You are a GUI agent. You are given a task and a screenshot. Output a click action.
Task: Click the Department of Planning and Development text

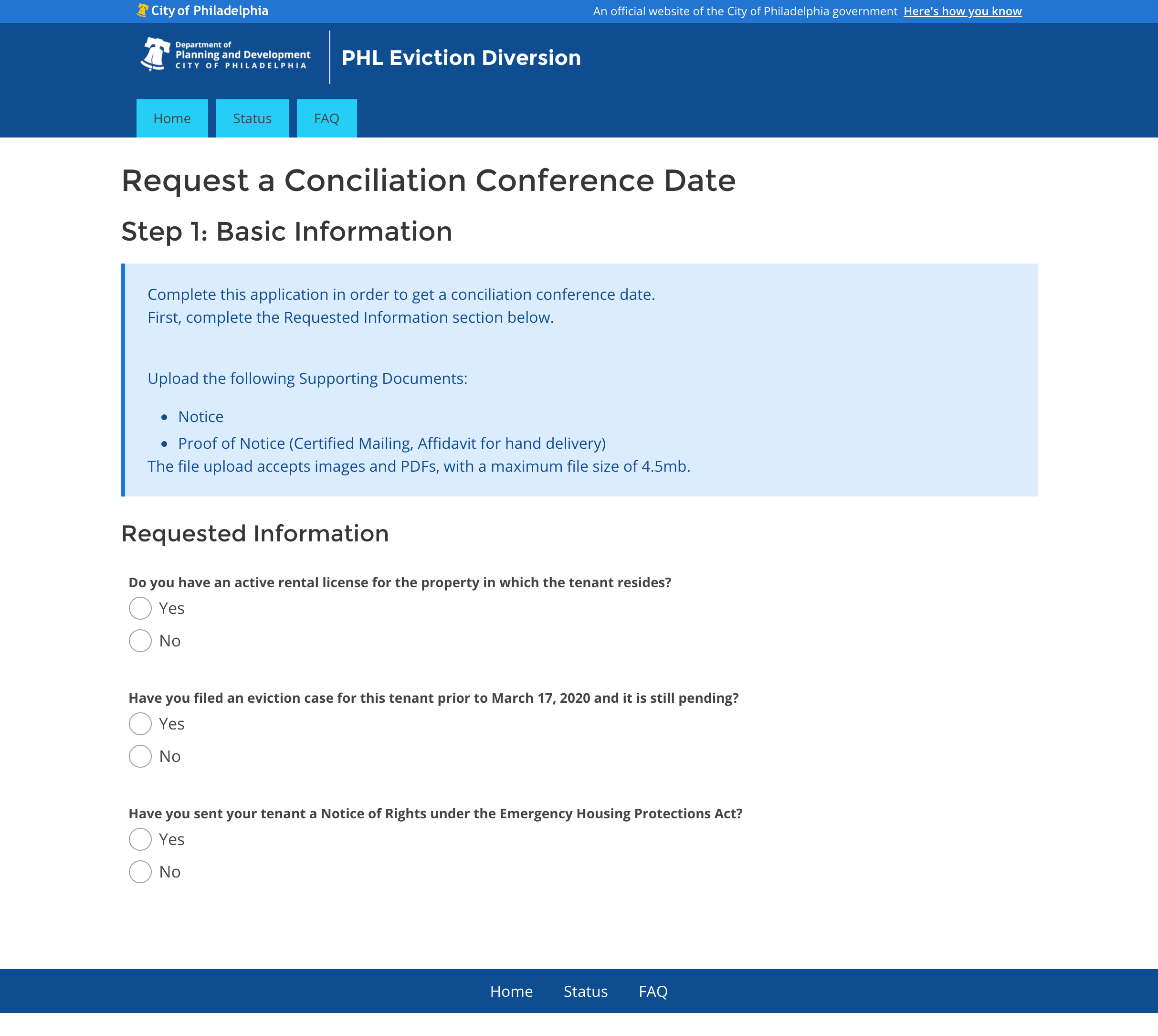click(x=242, y=54)
